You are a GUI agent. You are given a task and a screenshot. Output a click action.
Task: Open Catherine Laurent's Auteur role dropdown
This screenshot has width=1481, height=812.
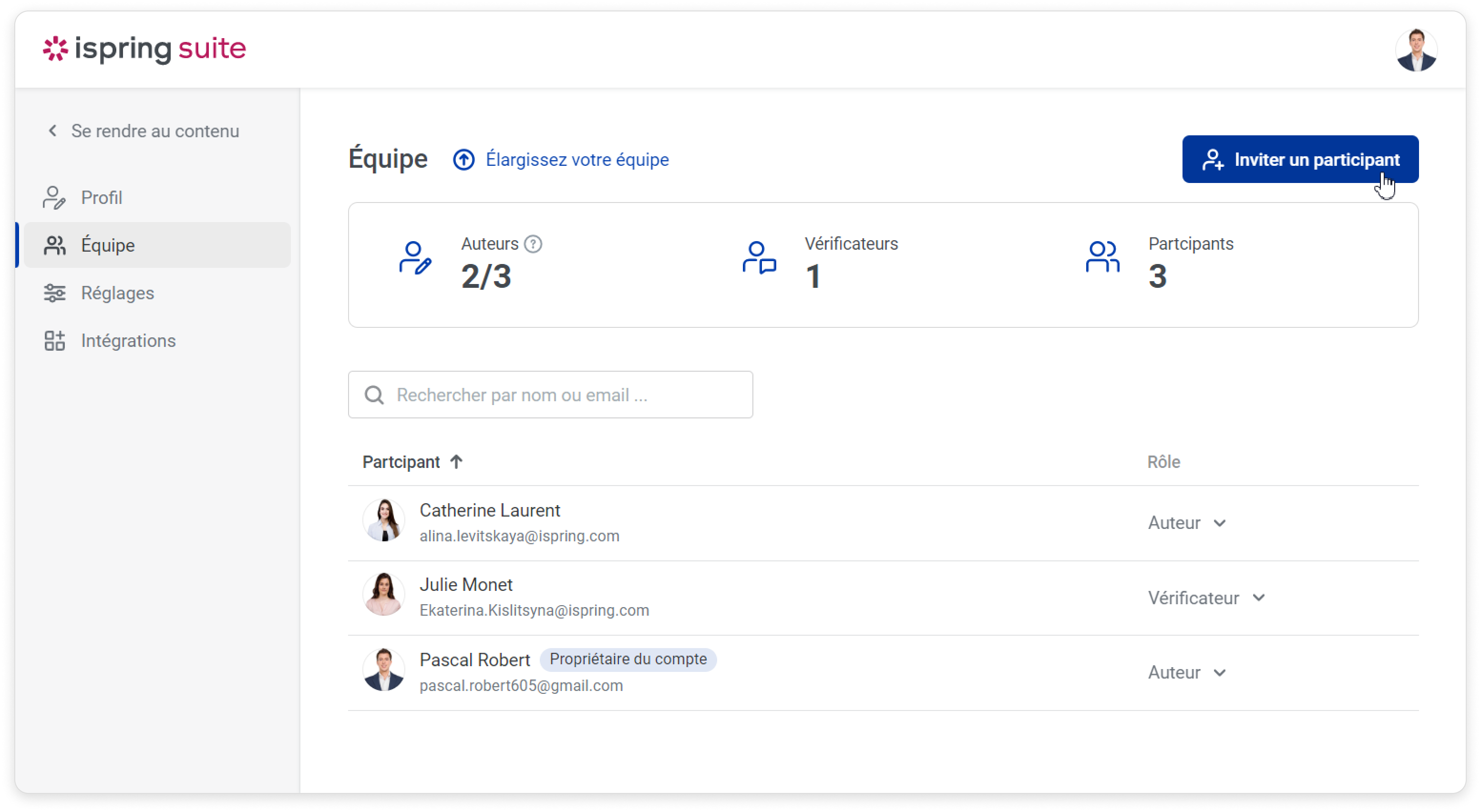point(1187,523)
